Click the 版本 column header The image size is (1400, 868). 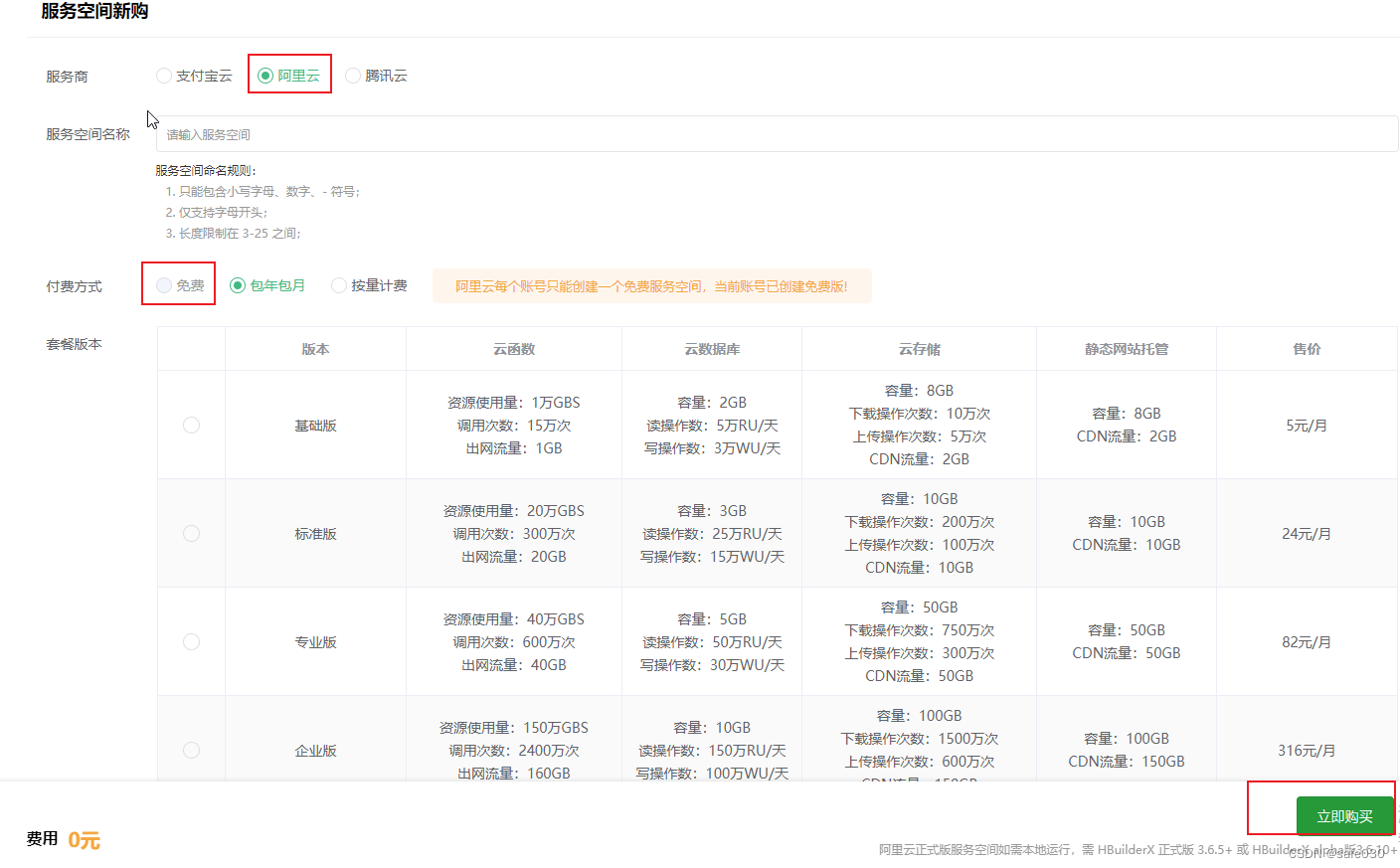click(x=315, y=349)
